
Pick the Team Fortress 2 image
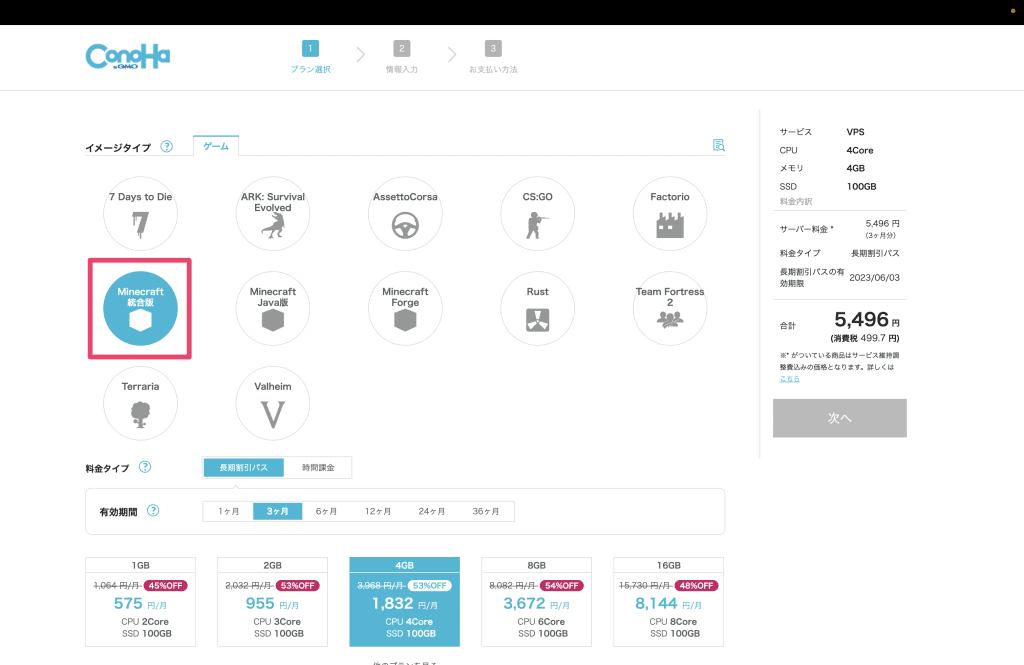pos(670,308)
